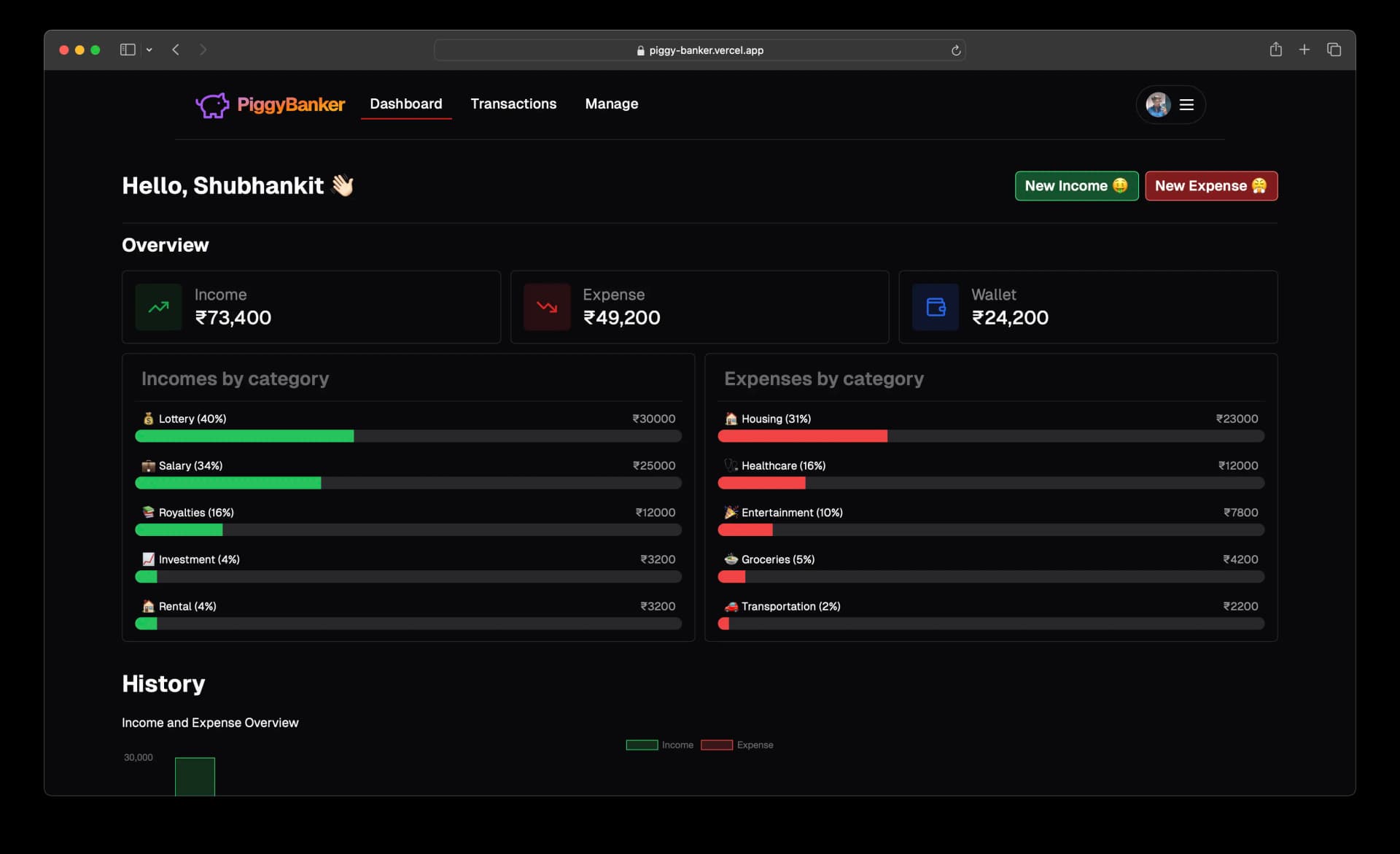Click the Housing progress bar
Screen dimensions: 1400x854
991,436
